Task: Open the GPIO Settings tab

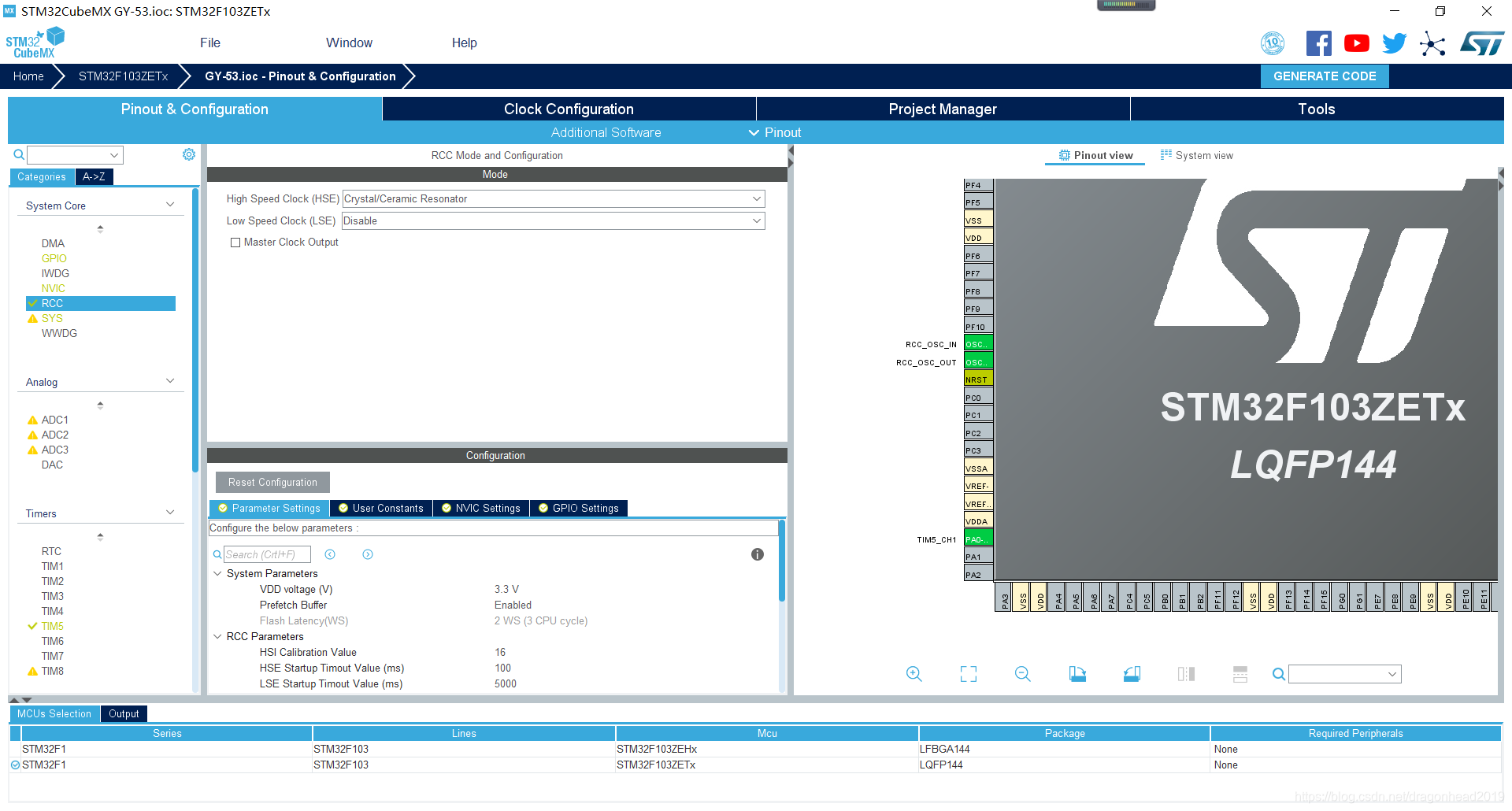Action: 579,508
